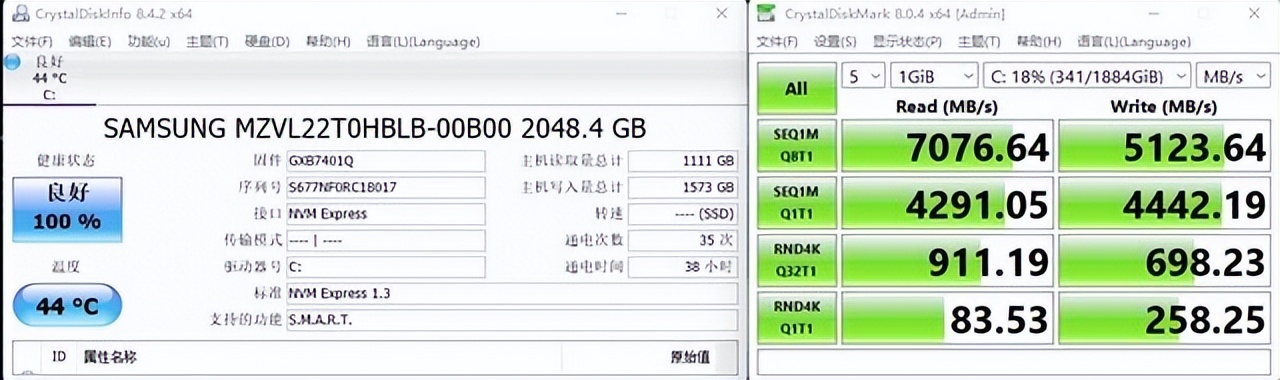Click interface field NVM Express
This screenshot has width=1280, height=380.
tap(386, 213)
